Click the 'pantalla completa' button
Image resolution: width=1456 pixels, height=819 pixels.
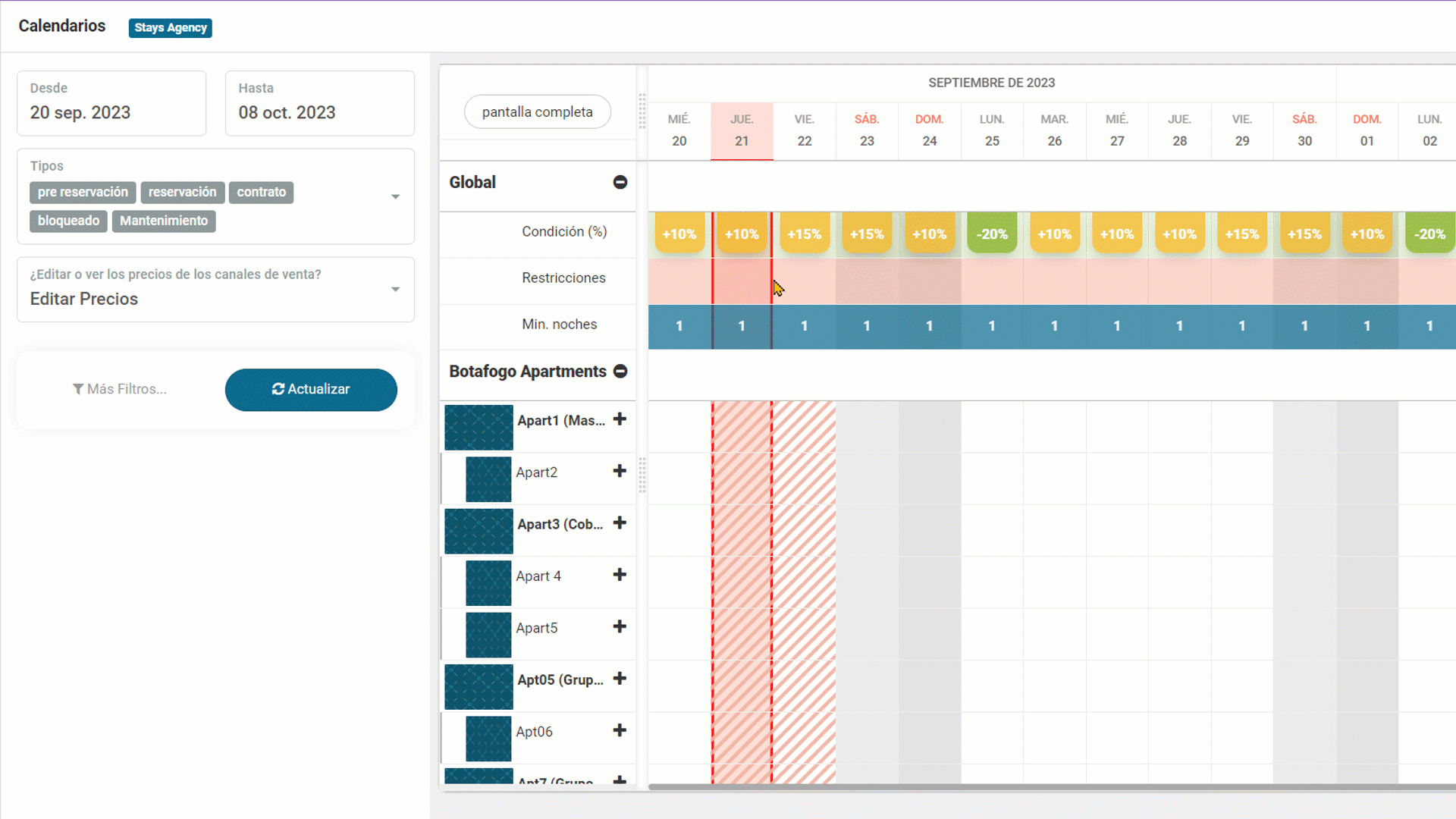coord(537,111)
